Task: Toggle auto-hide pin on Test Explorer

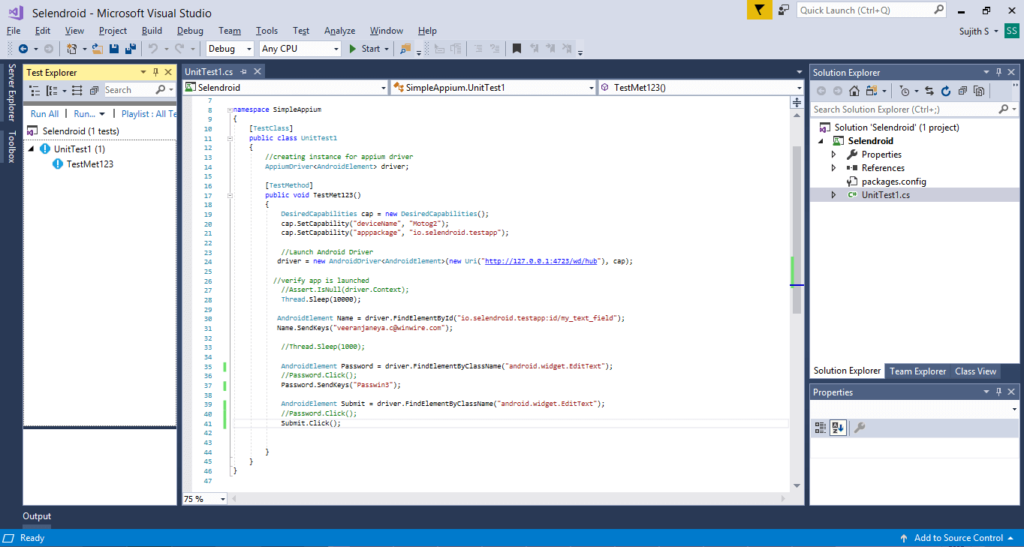Action: (x=155, y=72)
